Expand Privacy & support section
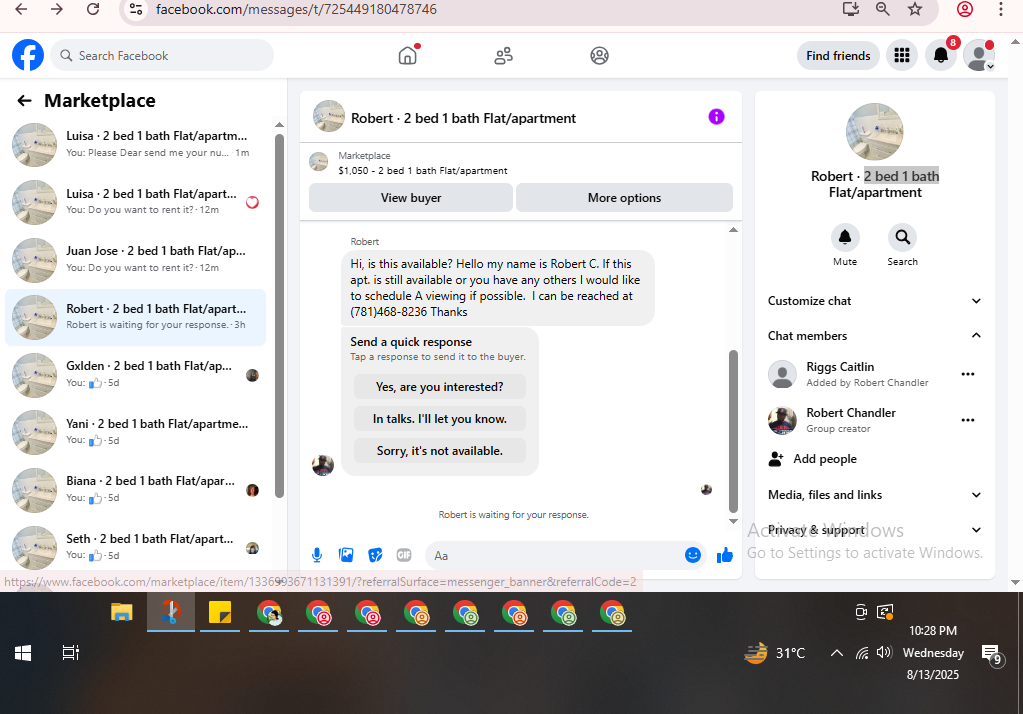Image resolution: width=1023 pixels, height=714 pixels. click(874, 530)
